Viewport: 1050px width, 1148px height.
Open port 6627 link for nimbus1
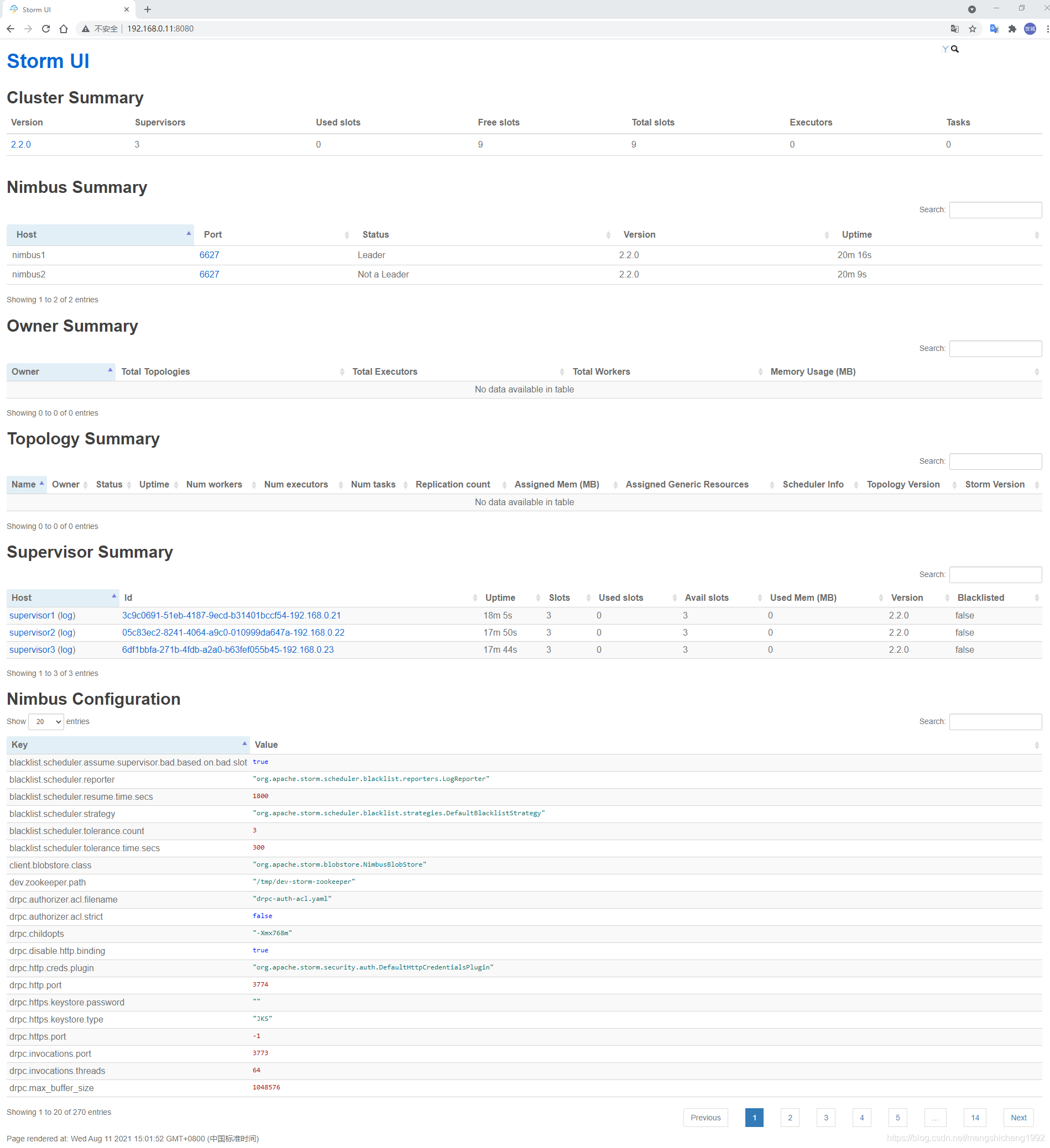(209, 255)
